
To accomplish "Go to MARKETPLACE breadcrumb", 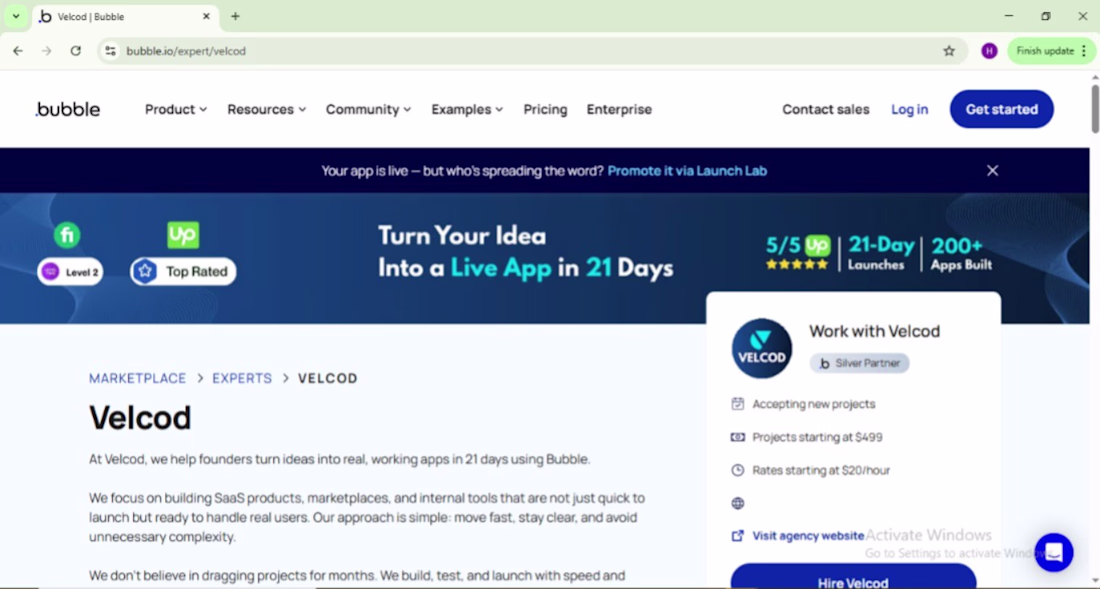I will point(138,379).
